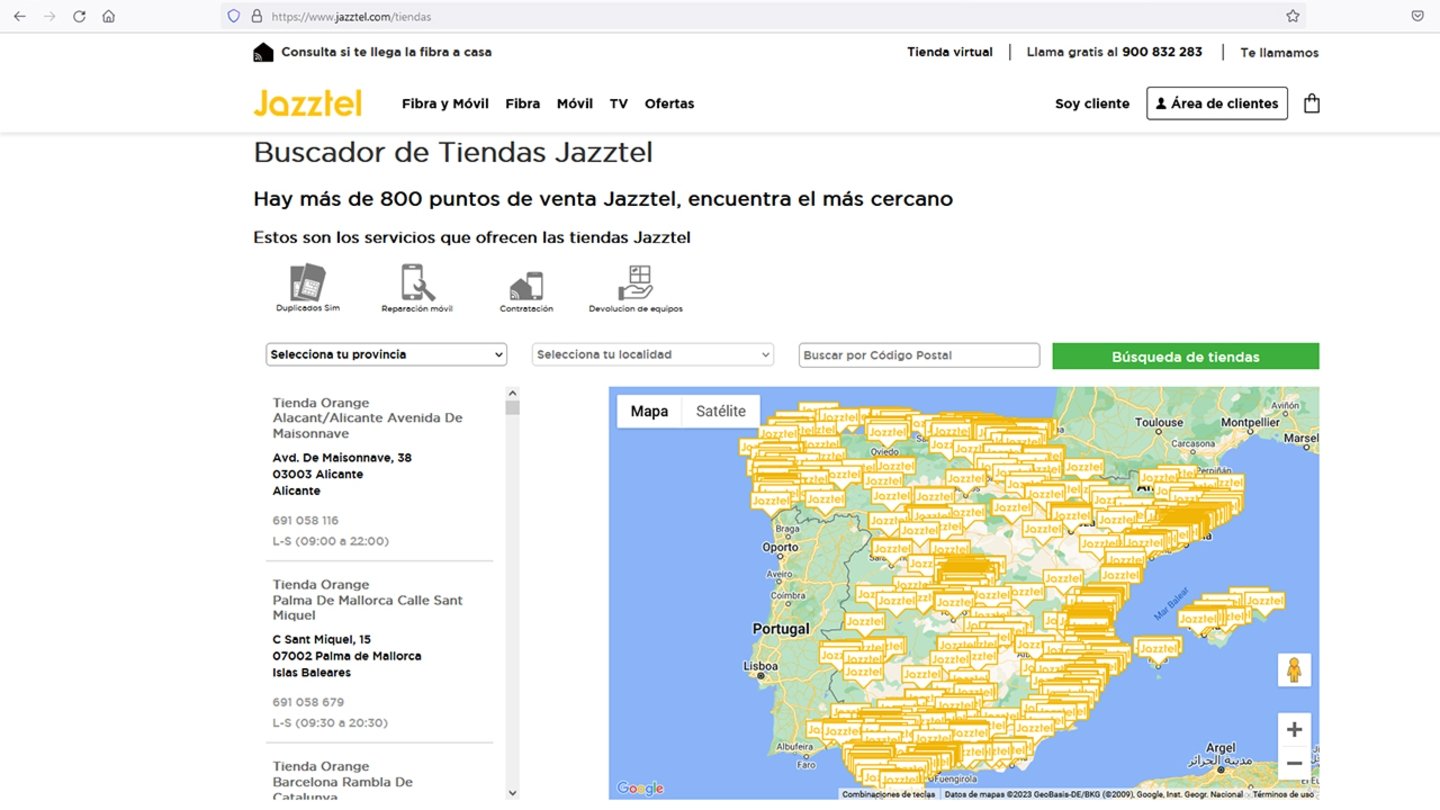Click the 'Búsqueda de tiendas' button
Screen dimensions: 1440x810
point(1185,356)
